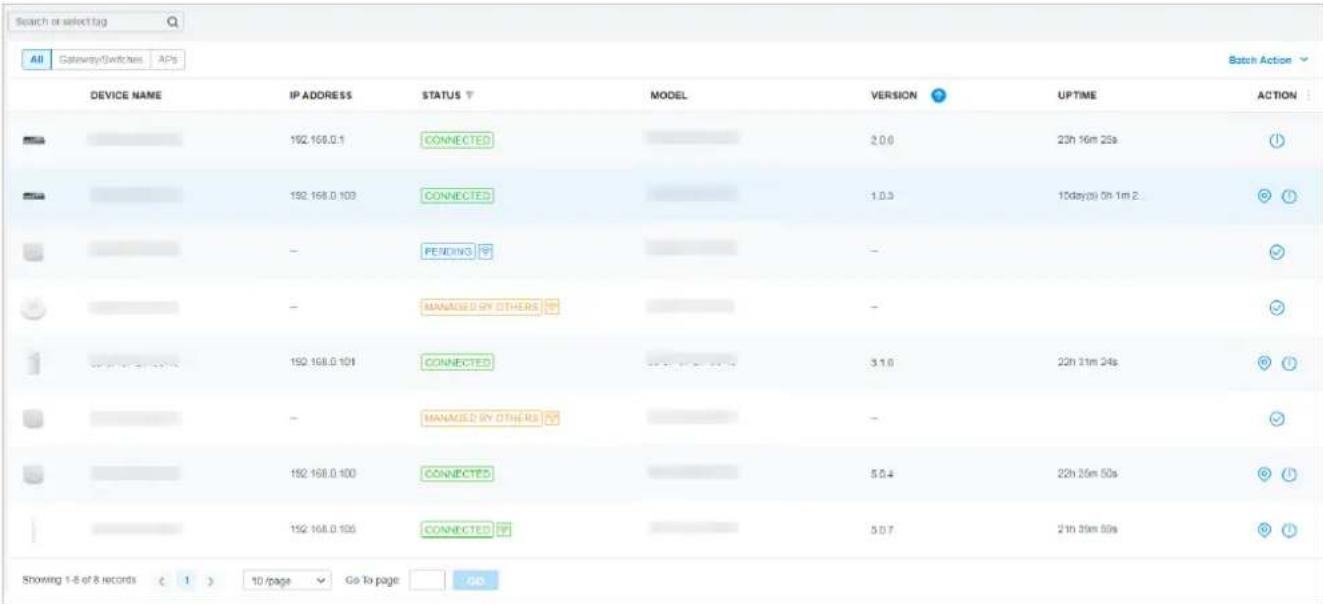Image resolution: width=1323 pixels, height=604 pixels.
Task: Locate the device at 192.168.0.103
Action: pyautogui.click(x=1266, y=196)
